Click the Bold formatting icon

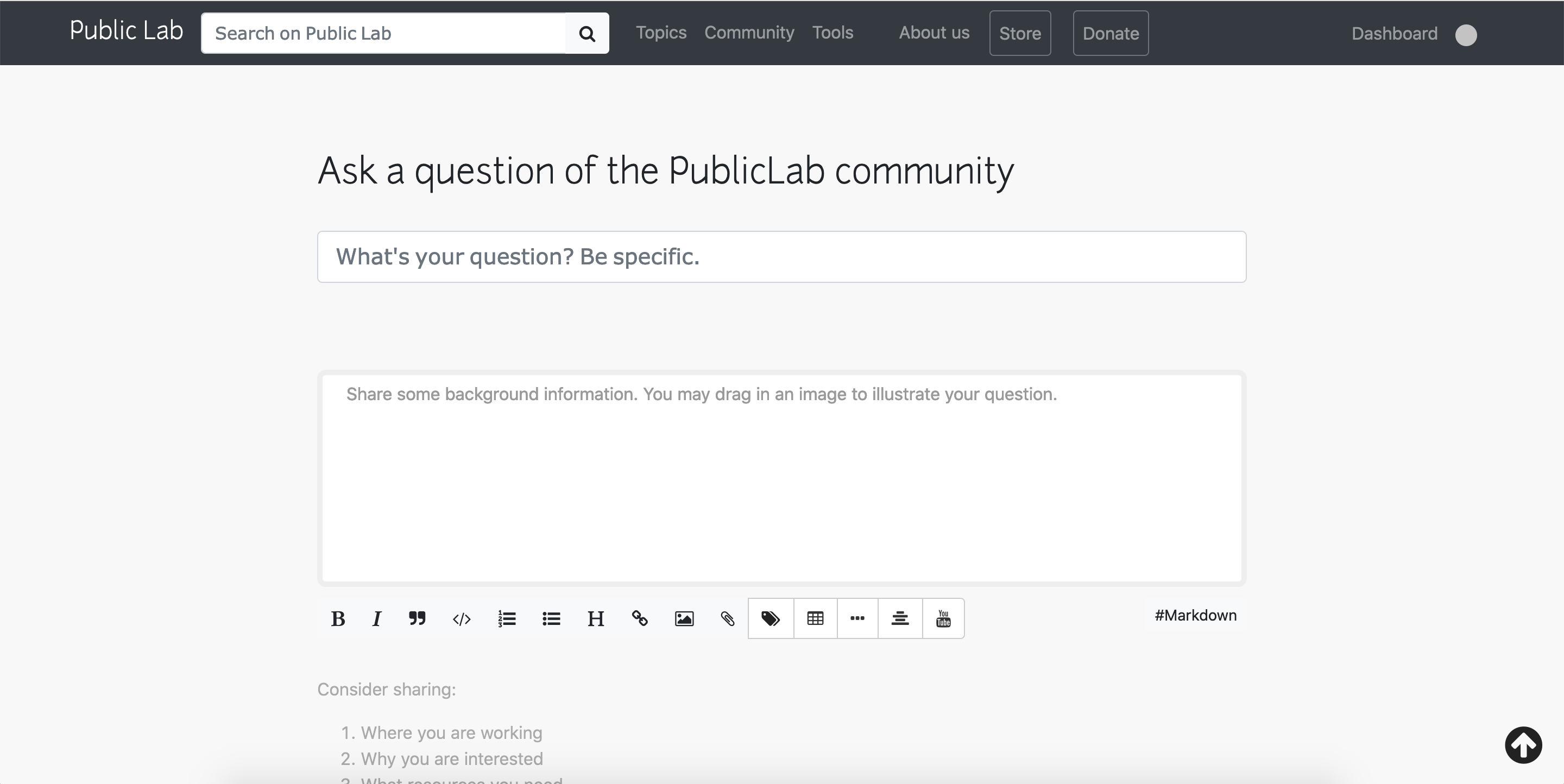pos(338,618)
